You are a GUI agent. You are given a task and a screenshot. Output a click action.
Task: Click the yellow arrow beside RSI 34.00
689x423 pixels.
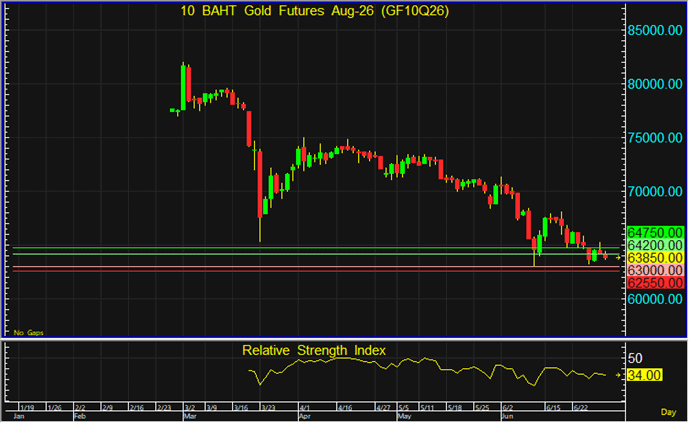pos(618,376)
